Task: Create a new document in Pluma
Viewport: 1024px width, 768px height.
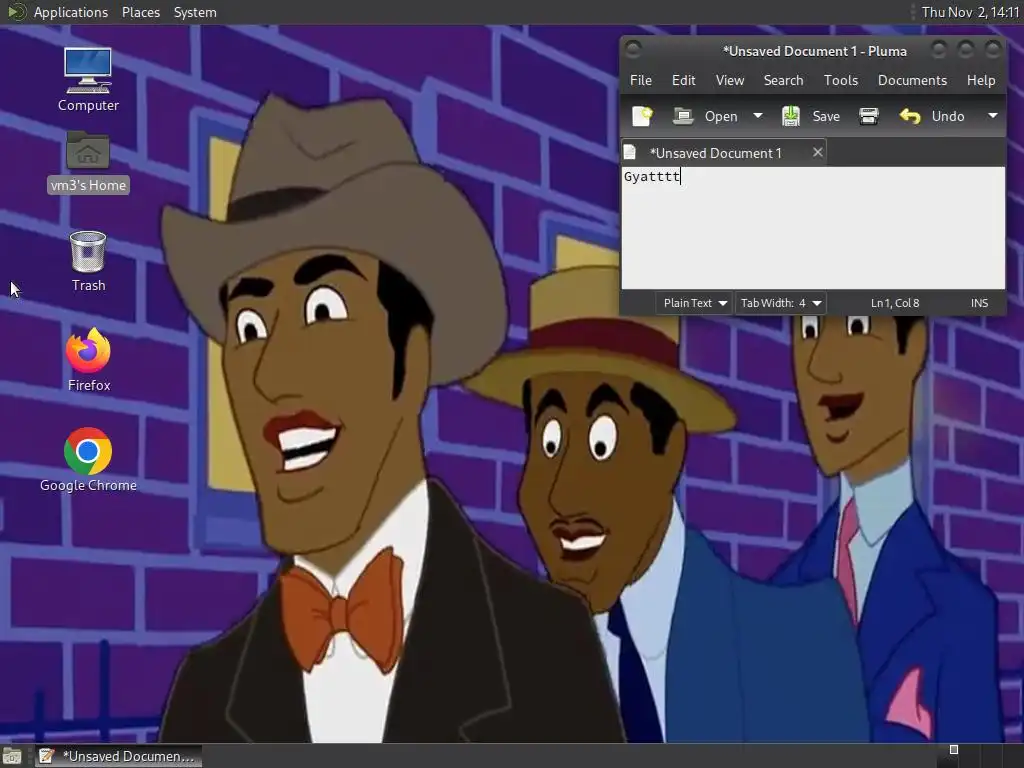Action: tap(643, 116)
